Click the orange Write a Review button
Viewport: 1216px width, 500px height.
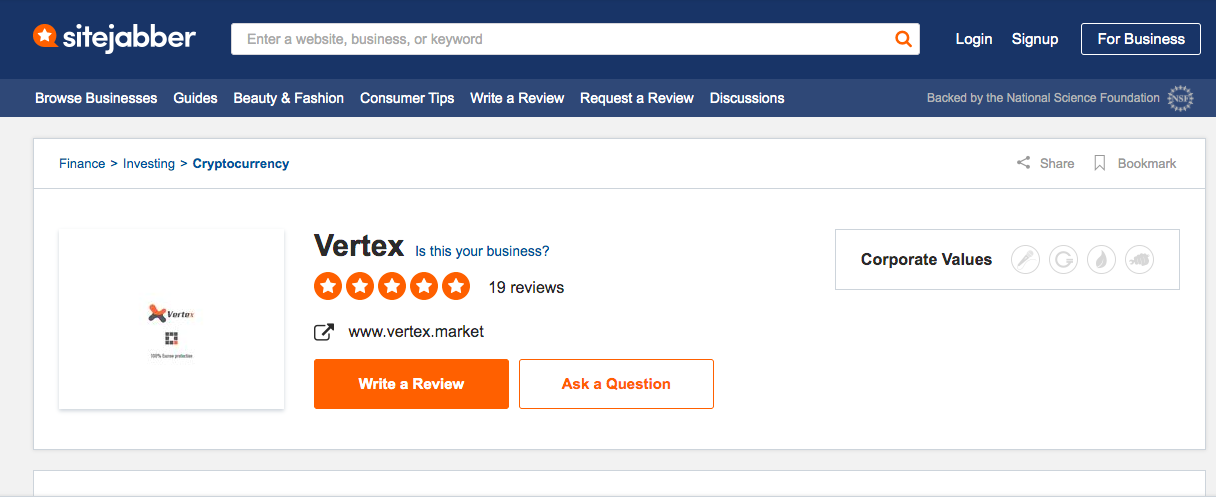pos(411,384)
